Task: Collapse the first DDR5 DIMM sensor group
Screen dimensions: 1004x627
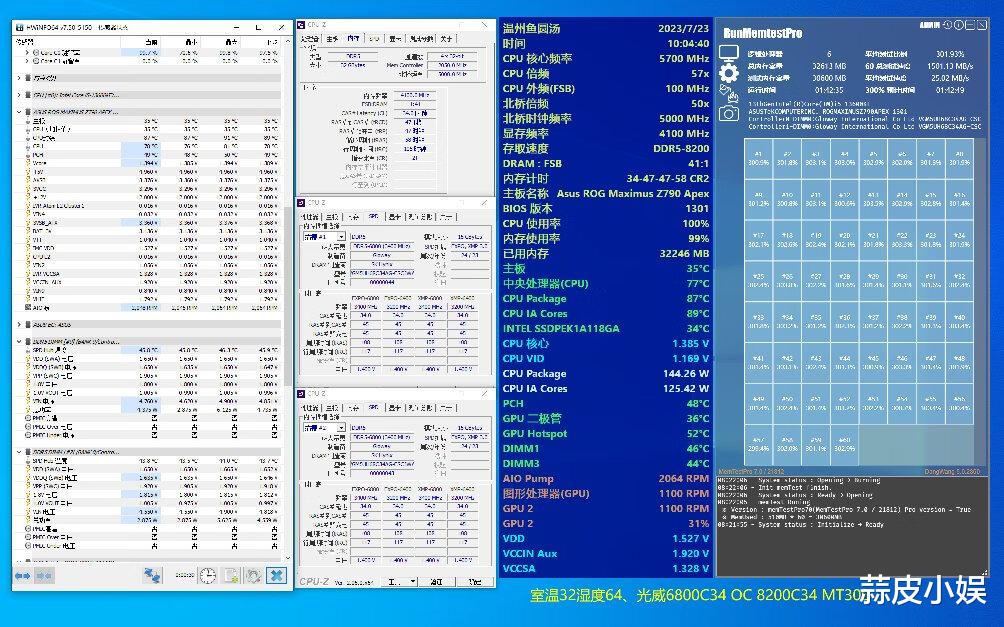Action: [19, 341]
